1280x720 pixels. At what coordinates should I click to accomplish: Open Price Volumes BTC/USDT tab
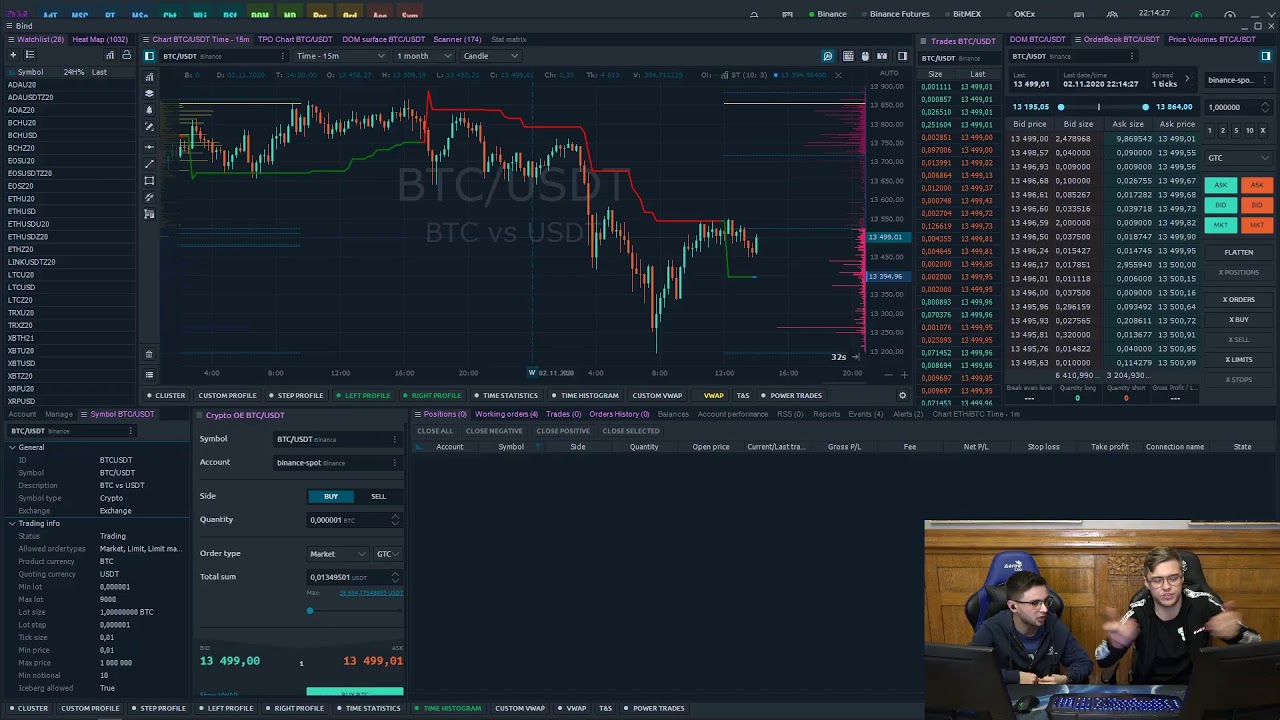(x=1211, y=39)
